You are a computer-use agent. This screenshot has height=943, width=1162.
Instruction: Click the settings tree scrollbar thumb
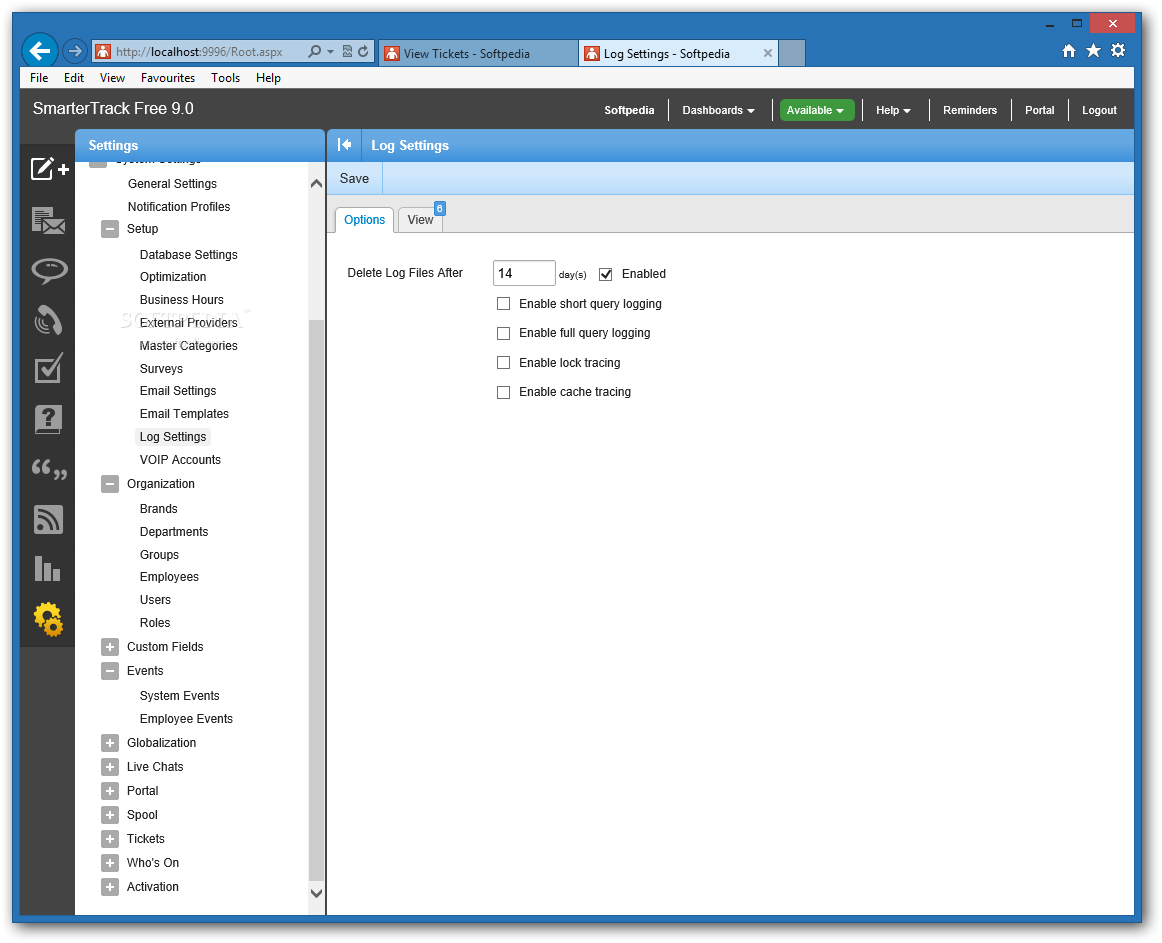coord(316,602)
